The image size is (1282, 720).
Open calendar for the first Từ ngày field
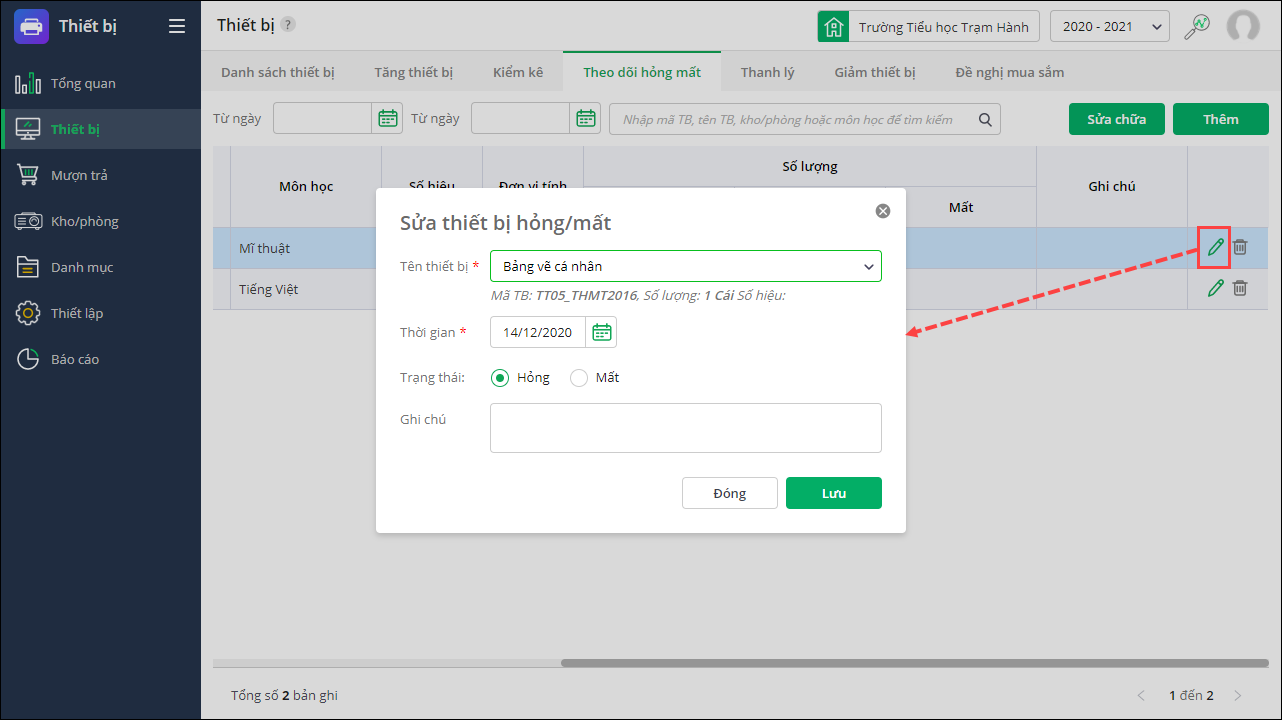tap(388, 119)
